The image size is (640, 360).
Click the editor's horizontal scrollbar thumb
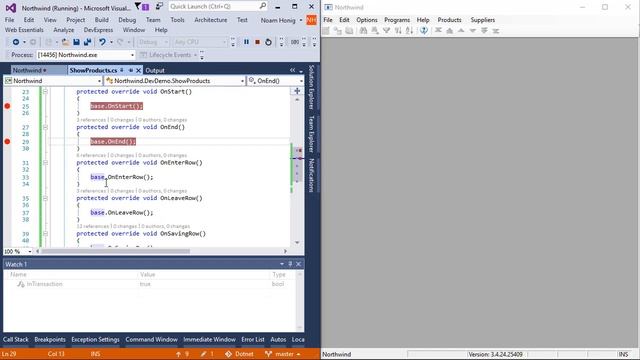[115, 251]
